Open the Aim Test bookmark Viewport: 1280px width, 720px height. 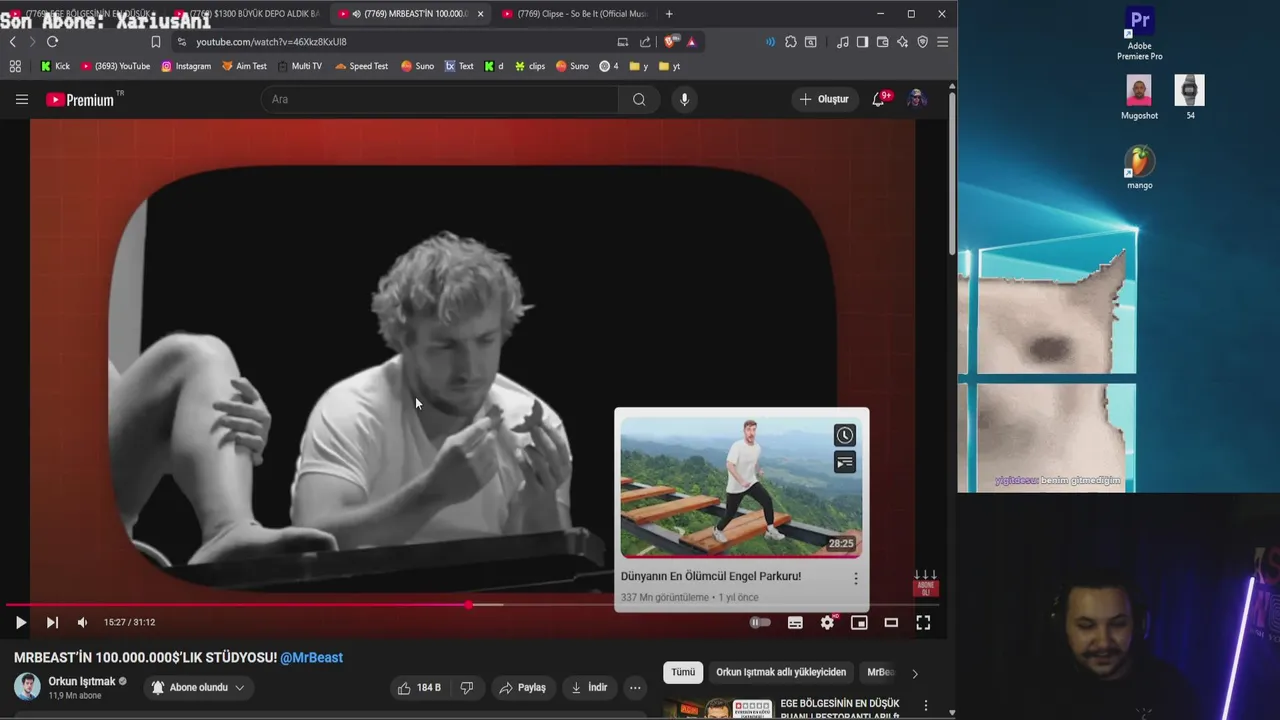coord(244,66)
